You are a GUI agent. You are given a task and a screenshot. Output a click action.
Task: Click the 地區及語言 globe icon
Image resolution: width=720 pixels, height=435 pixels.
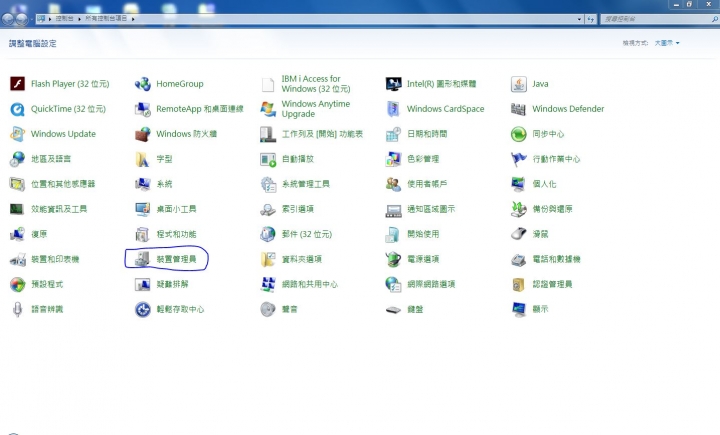17,159
